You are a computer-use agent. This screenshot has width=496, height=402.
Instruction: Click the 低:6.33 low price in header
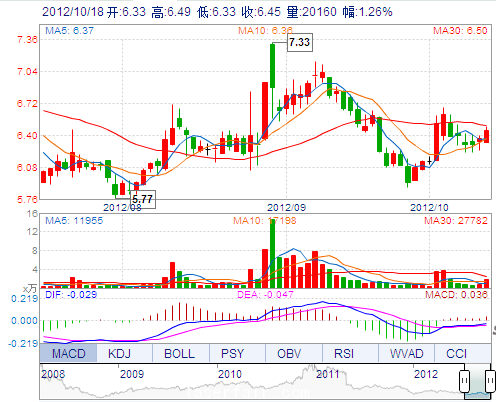(216, 12)
